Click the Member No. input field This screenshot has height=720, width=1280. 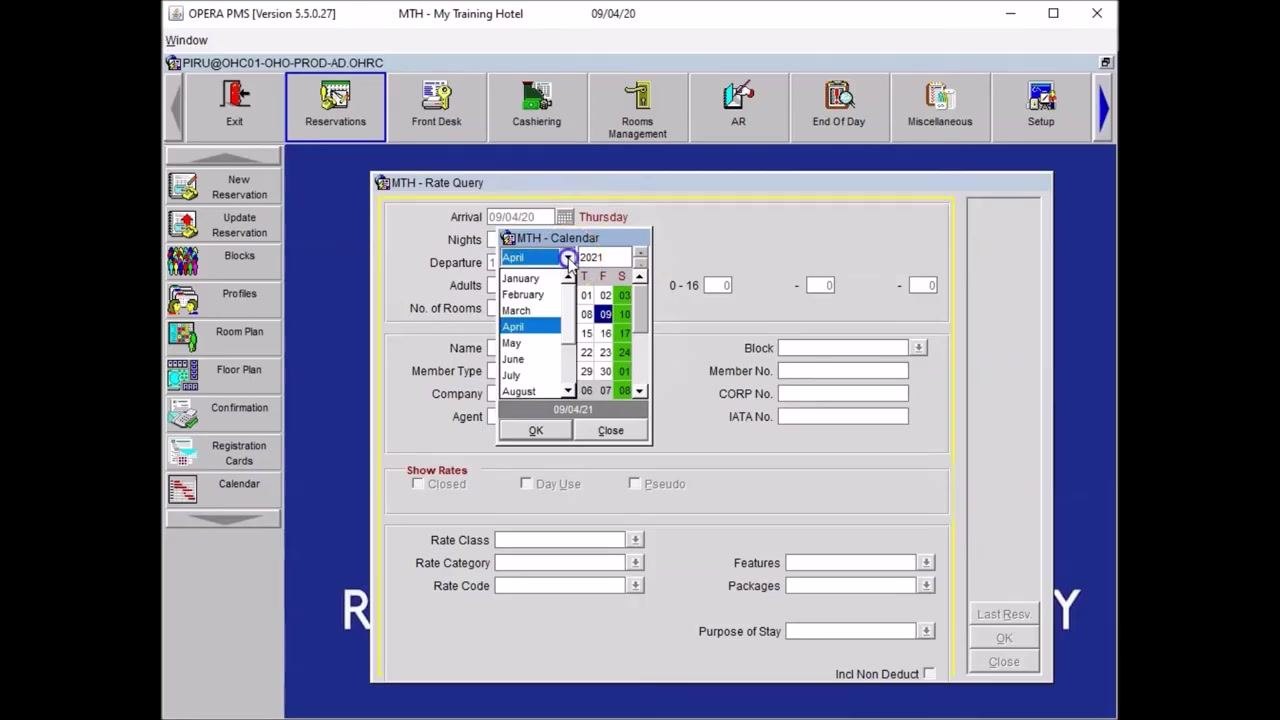[843, 371]
